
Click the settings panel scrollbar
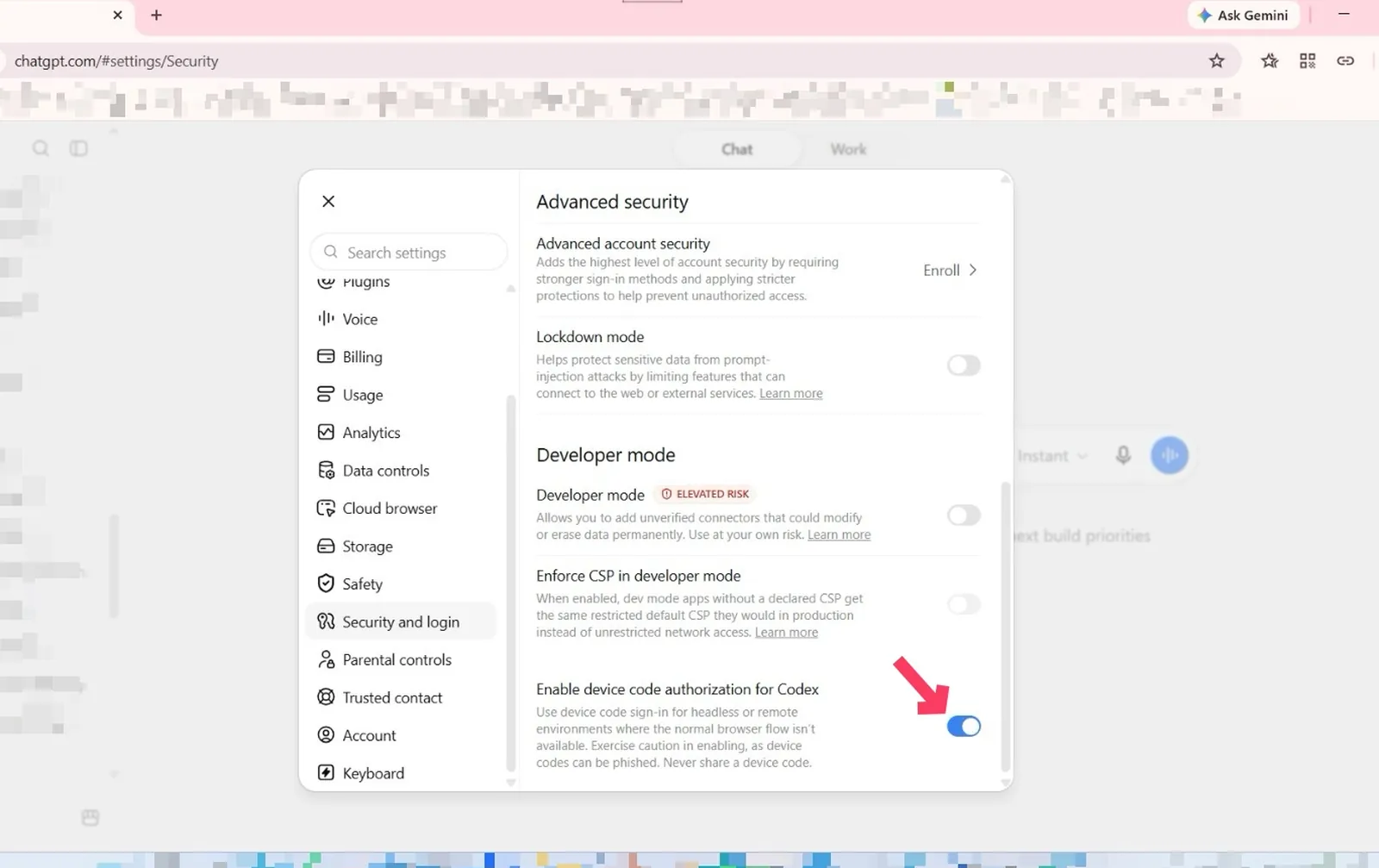click(x=1005, y=627)
